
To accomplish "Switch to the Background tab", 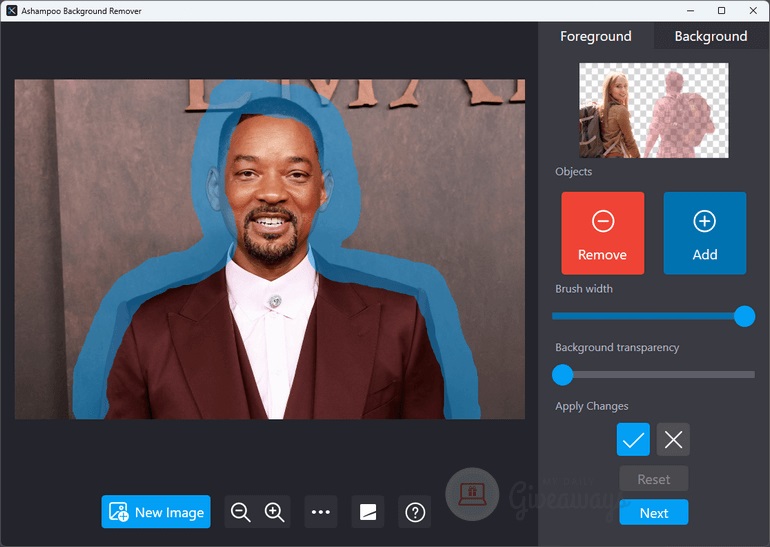I will (711, 36).
